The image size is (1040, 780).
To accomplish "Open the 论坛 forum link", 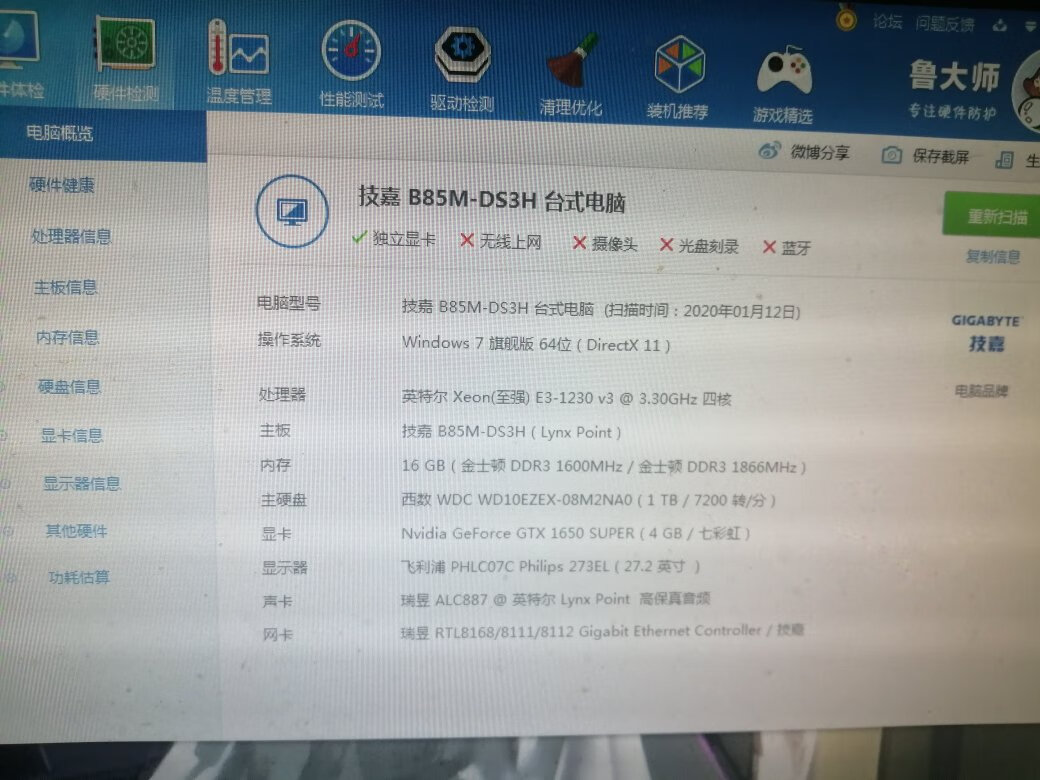I will (887, 22).
